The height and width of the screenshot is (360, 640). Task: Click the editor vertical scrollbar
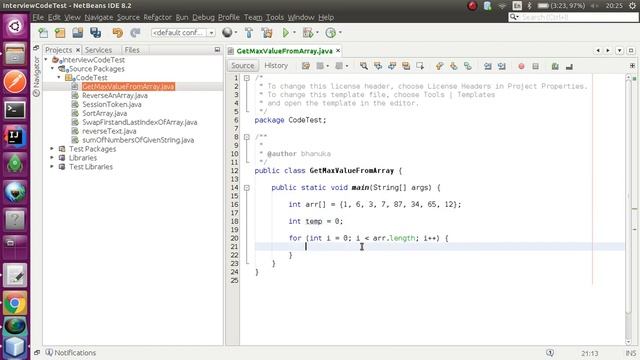629,196
